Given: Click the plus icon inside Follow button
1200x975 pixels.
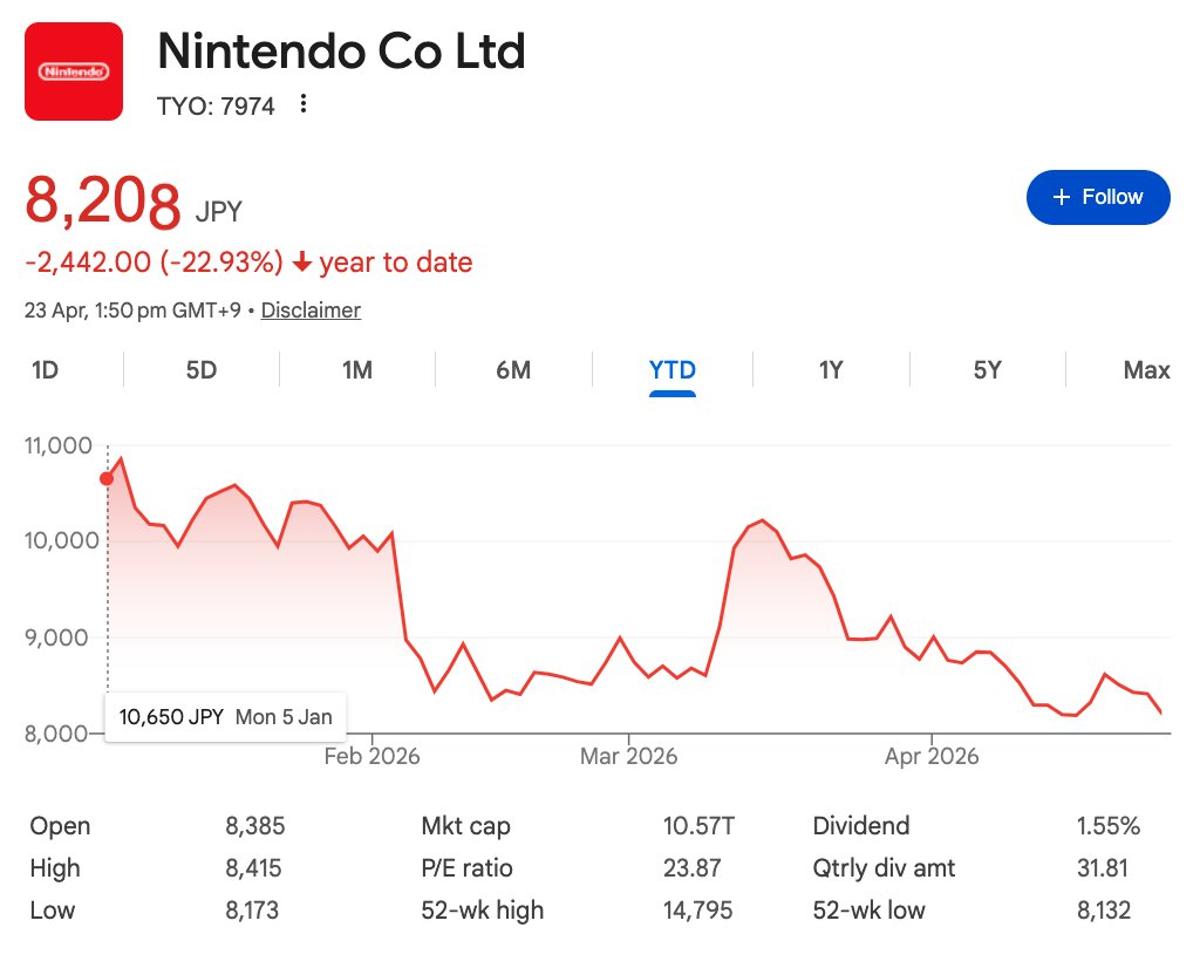Looking at the screenshot, I should 1060,197.
